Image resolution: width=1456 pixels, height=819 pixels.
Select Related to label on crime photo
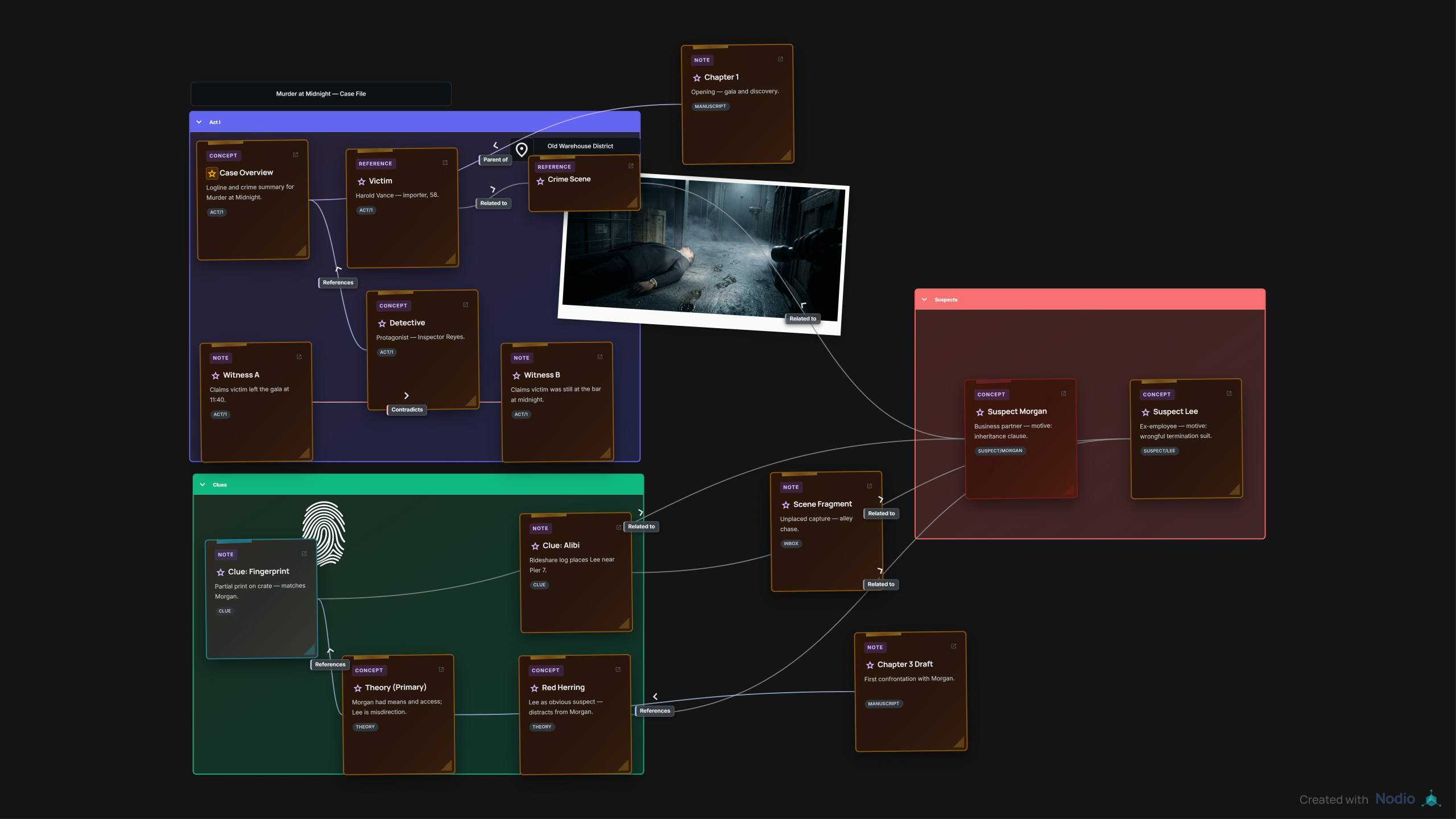[803, 319]
